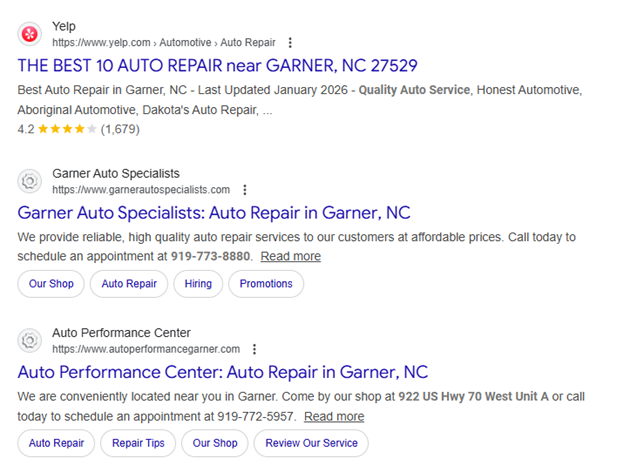The width and height of the screenshot is (624, 472).
Task: Select the Promotions sitelink chip
Action: point(266,284)
